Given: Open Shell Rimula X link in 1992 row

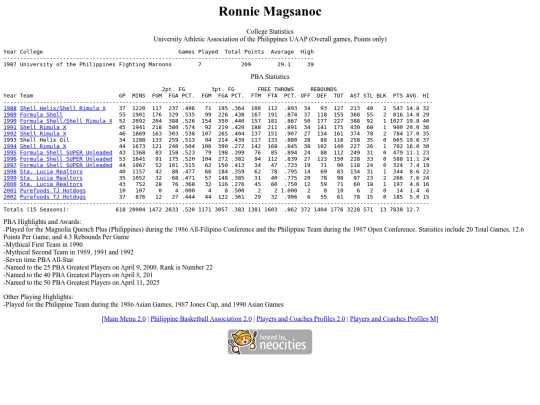Looking at the screenshot, I should [x=43, y=134].
